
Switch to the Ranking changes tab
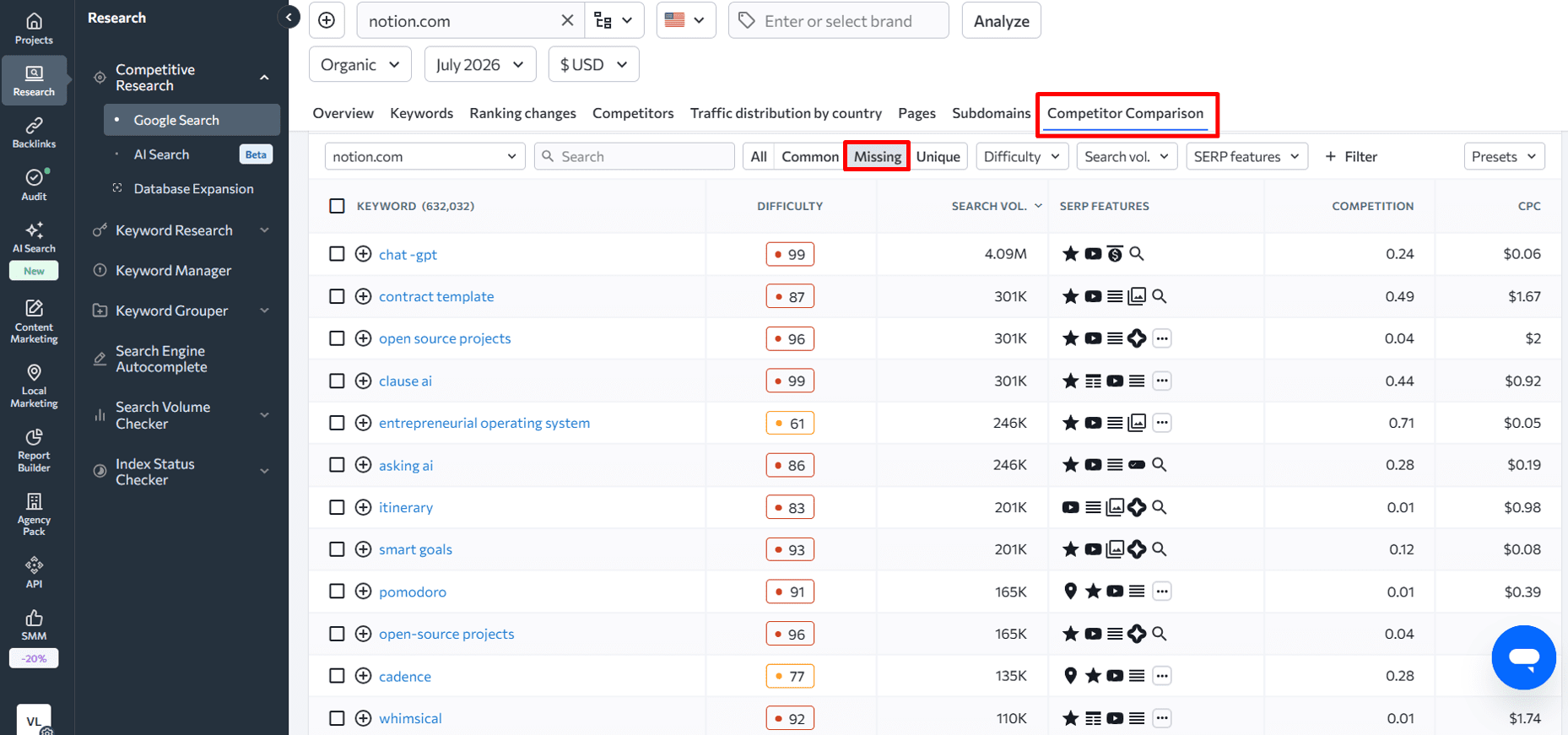click(x=522, y=113)
